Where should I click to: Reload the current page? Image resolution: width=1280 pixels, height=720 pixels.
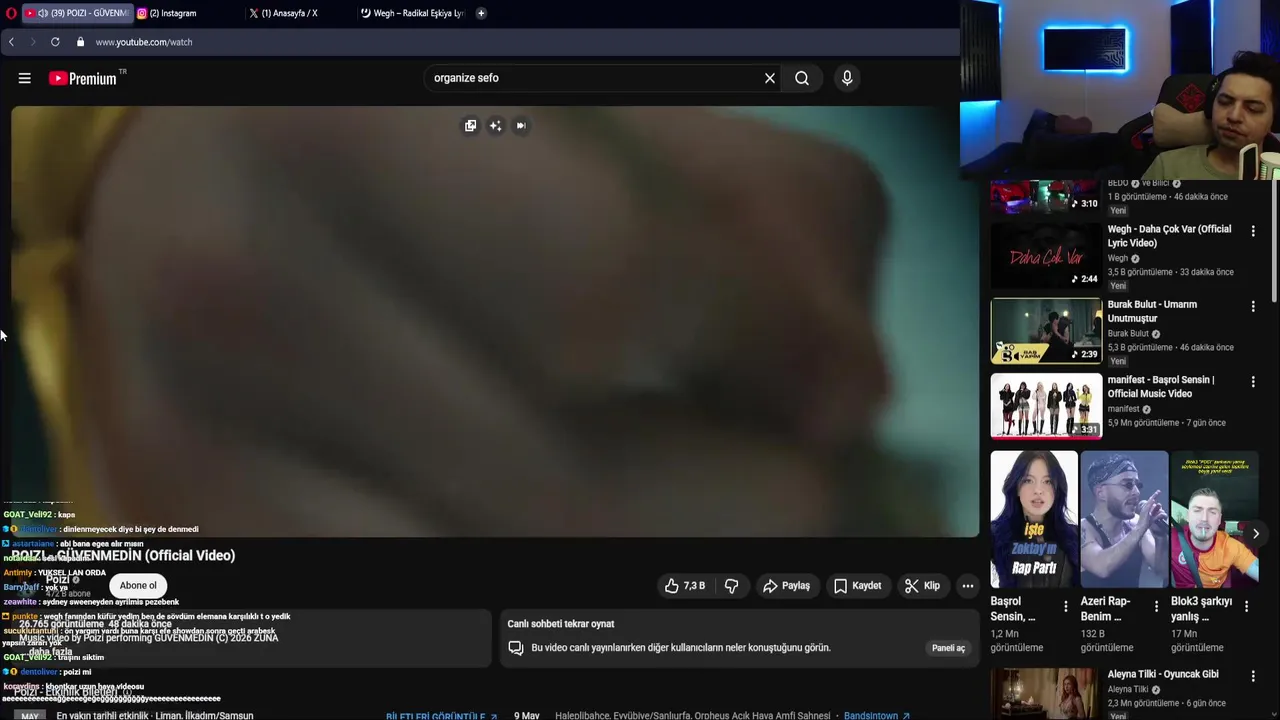[55, 42]
